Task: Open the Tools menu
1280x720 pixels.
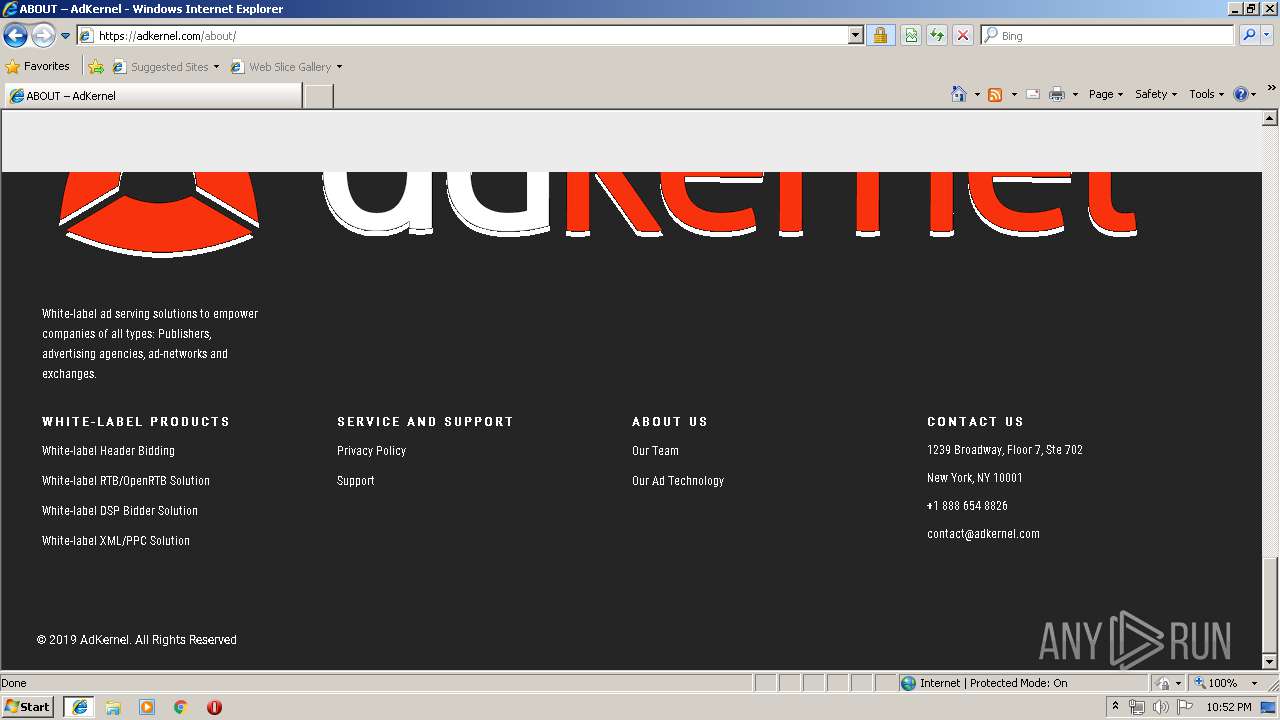Action: [1207, 94]
